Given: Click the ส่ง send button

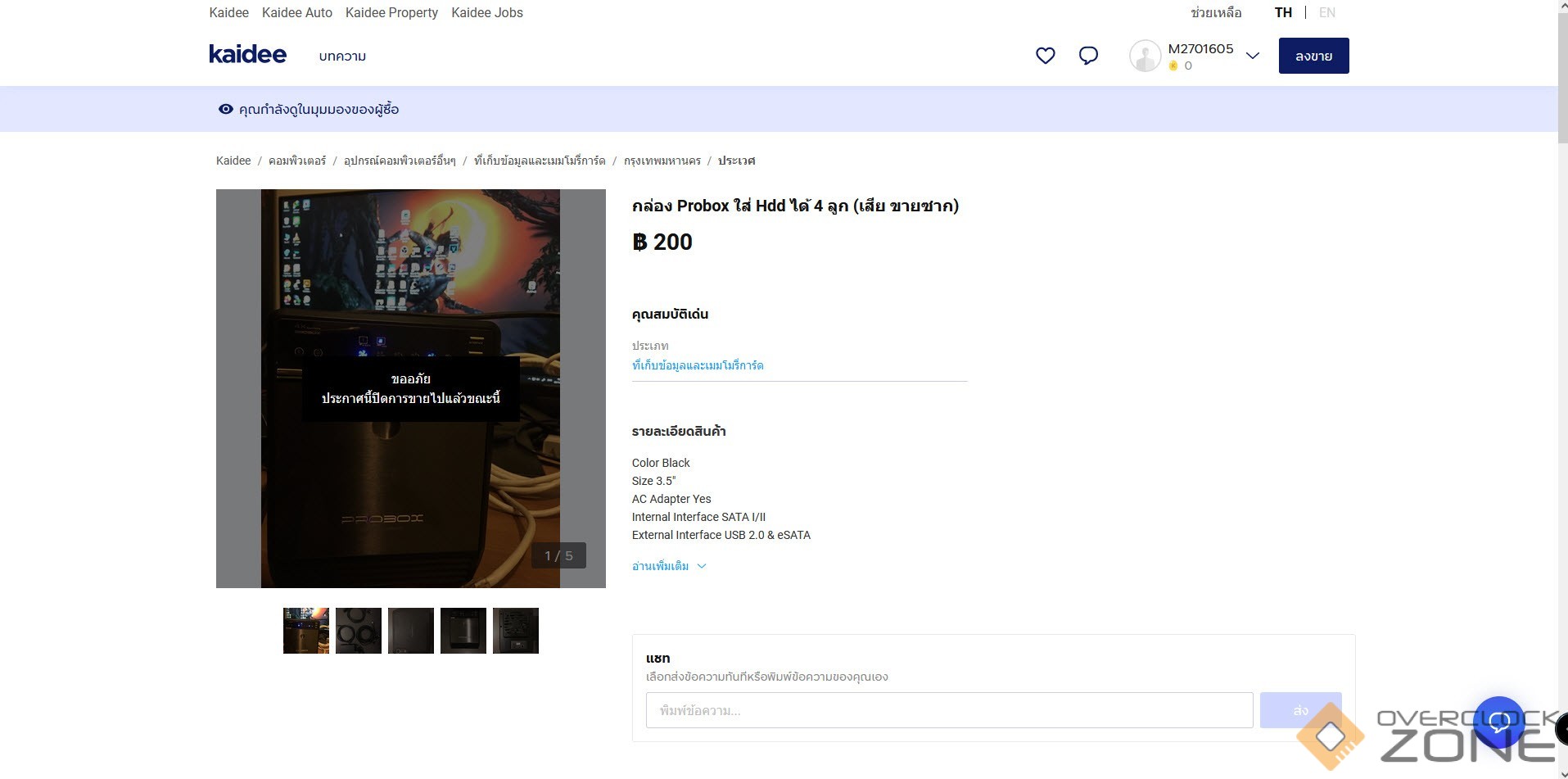Looking at the screenshot, I should [1300, 710].
